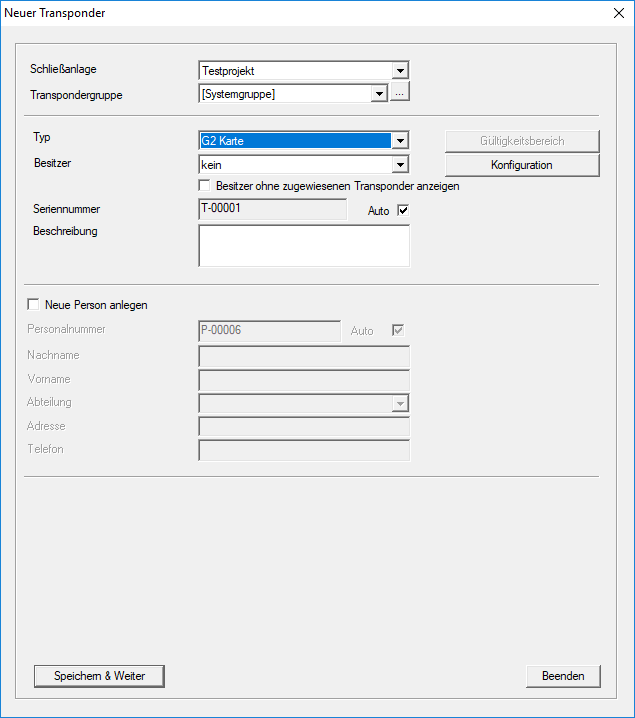Open the Typ dropdown showing G2 Karte
Image resolution: width=635 pixels, height=718 pixels.
pyautogui.click(x=400, y=141)
